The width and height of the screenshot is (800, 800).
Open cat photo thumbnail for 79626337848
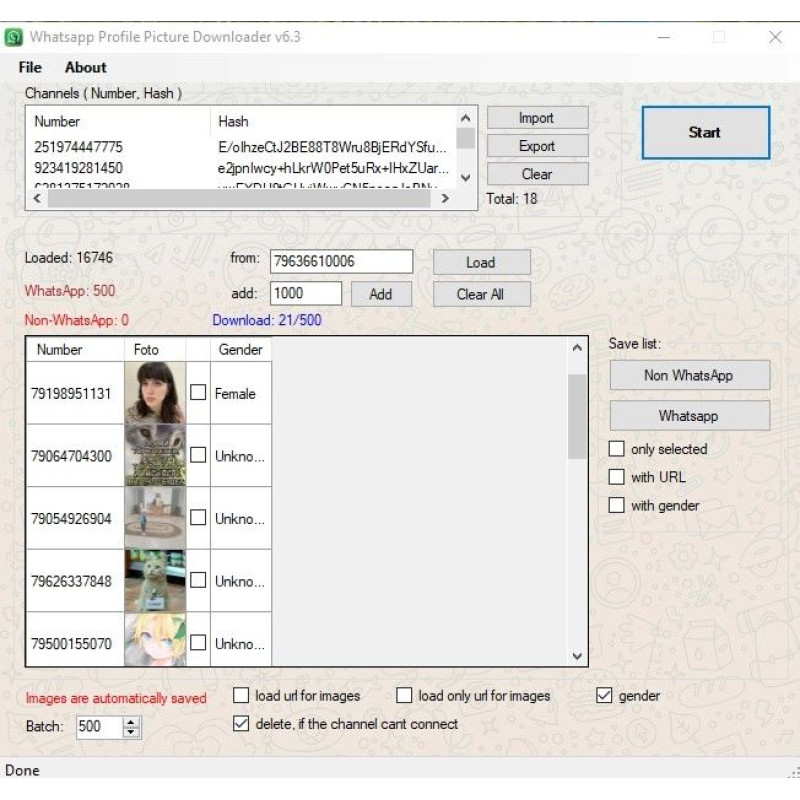coord(154,580)
